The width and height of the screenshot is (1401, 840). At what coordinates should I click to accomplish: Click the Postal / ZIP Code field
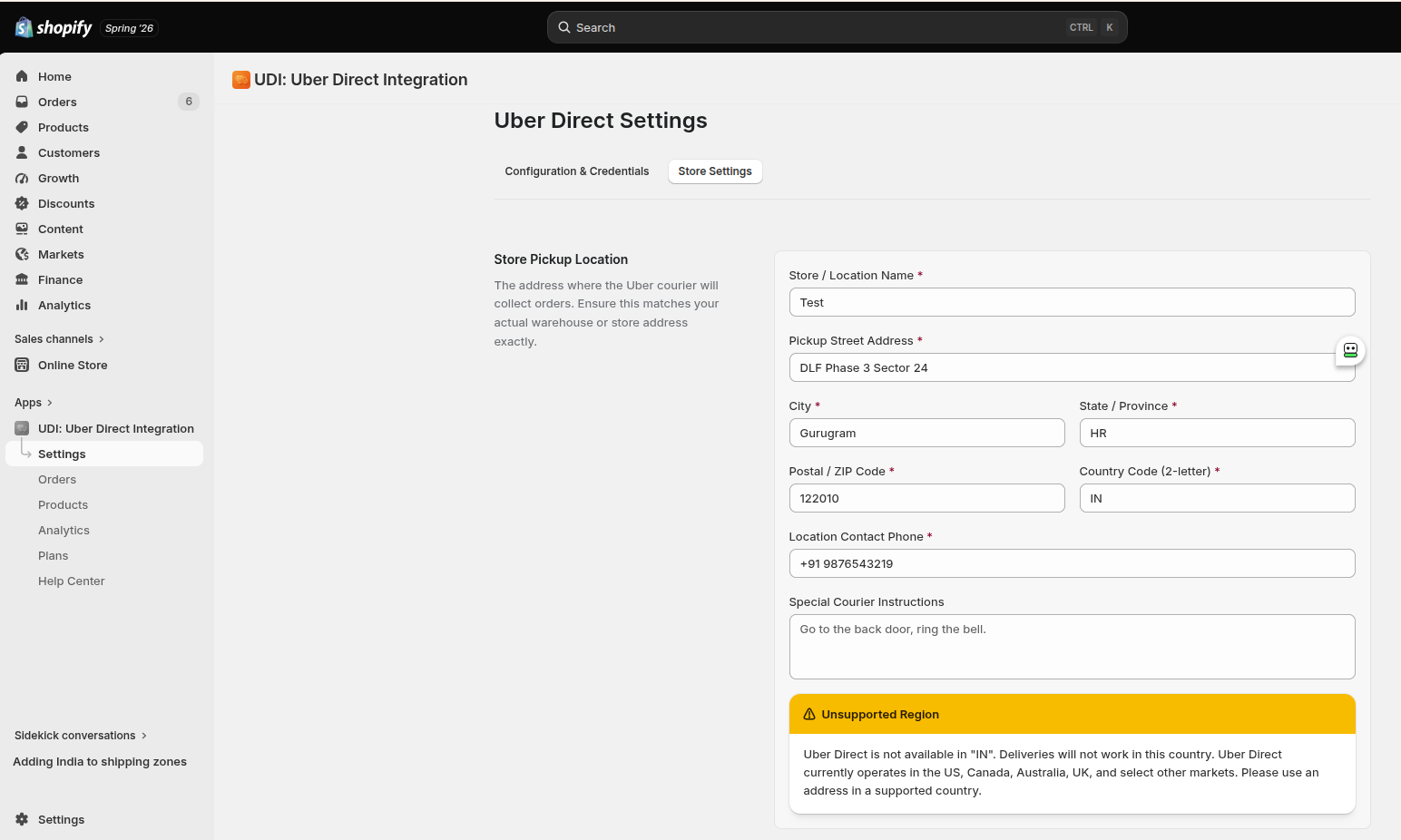[x=926, y=498]
